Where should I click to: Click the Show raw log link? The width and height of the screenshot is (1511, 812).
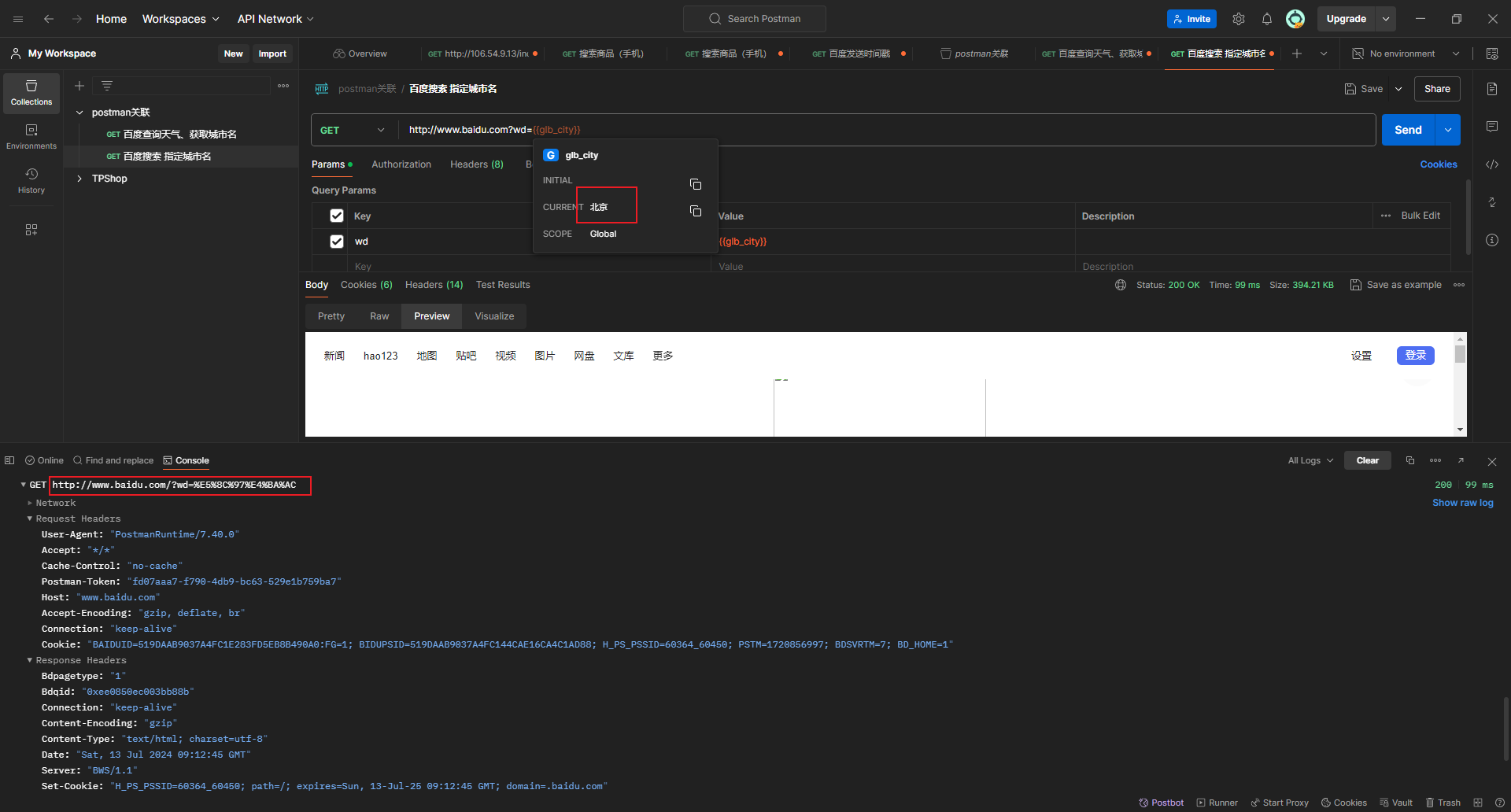click(1462, 503)
